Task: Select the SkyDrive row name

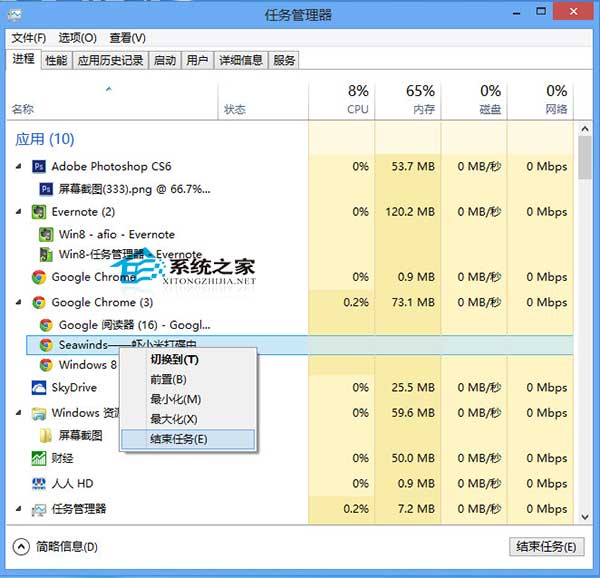Action: click(74, 388)
